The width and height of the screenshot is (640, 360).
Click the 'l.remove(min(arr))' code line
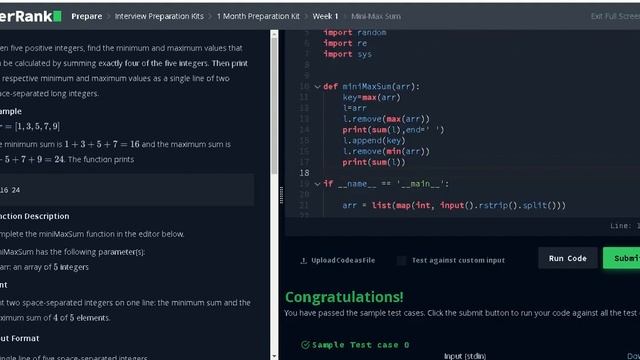tap(386, 151)
